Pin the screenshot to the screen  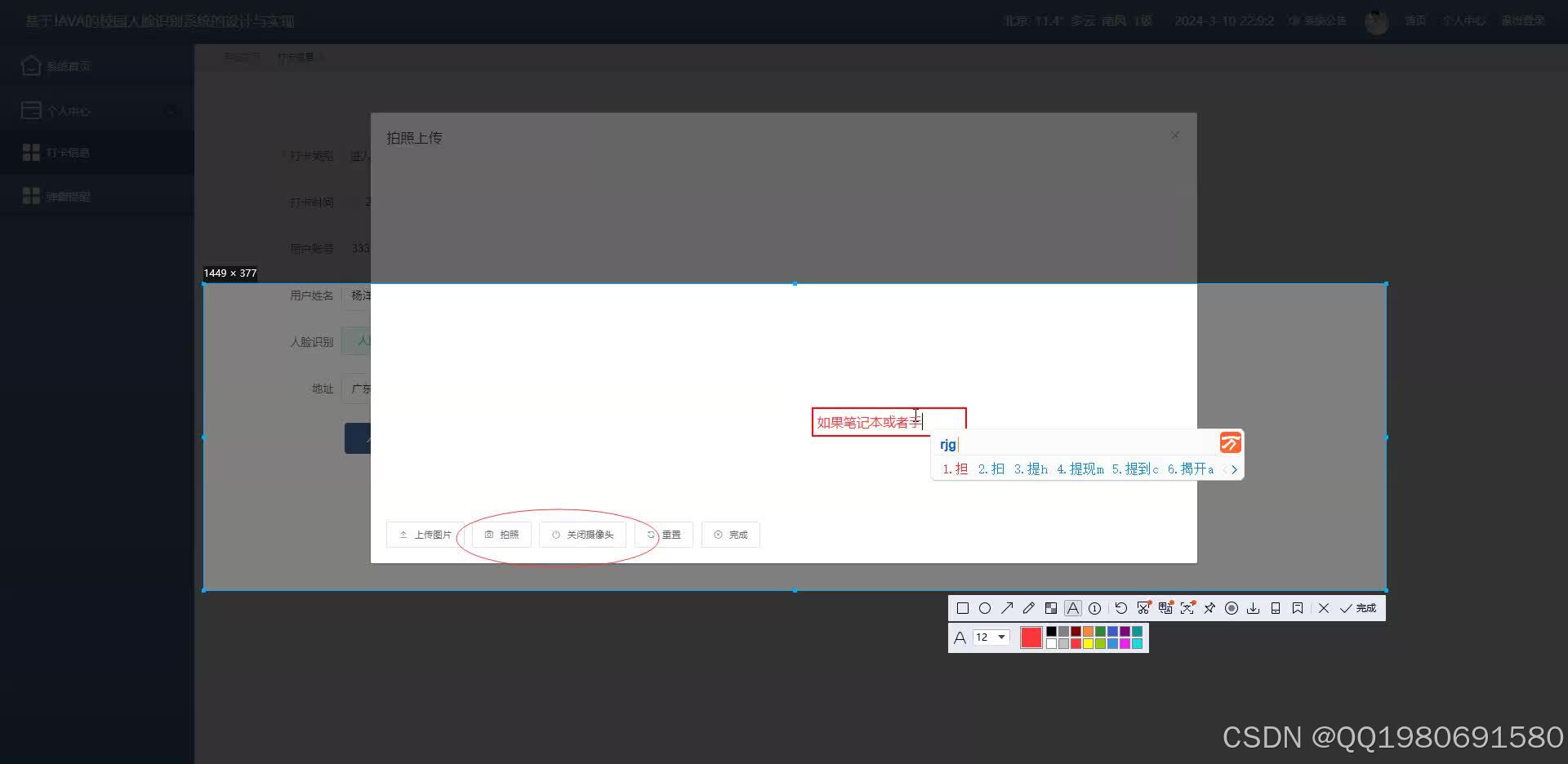pos(1209,608)
